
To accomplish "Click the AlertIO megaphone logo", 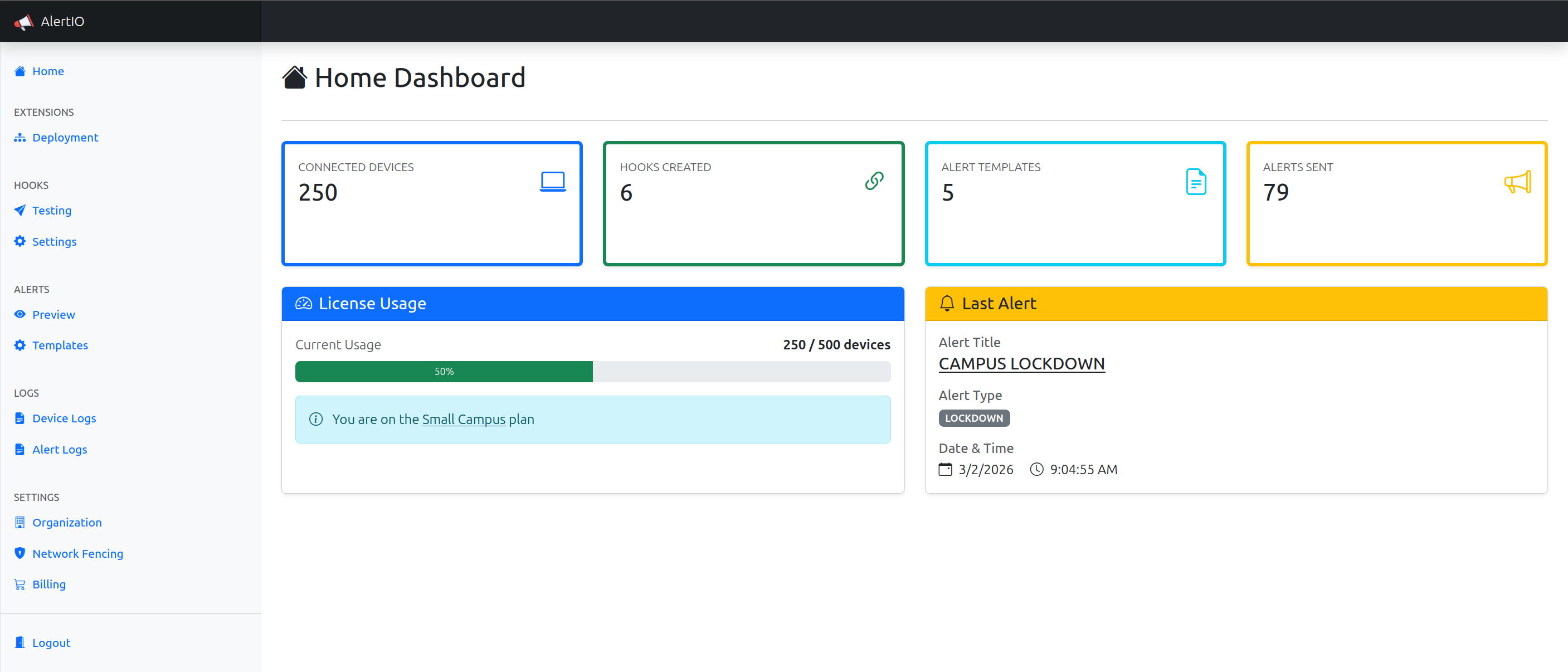I will point(23,21).
